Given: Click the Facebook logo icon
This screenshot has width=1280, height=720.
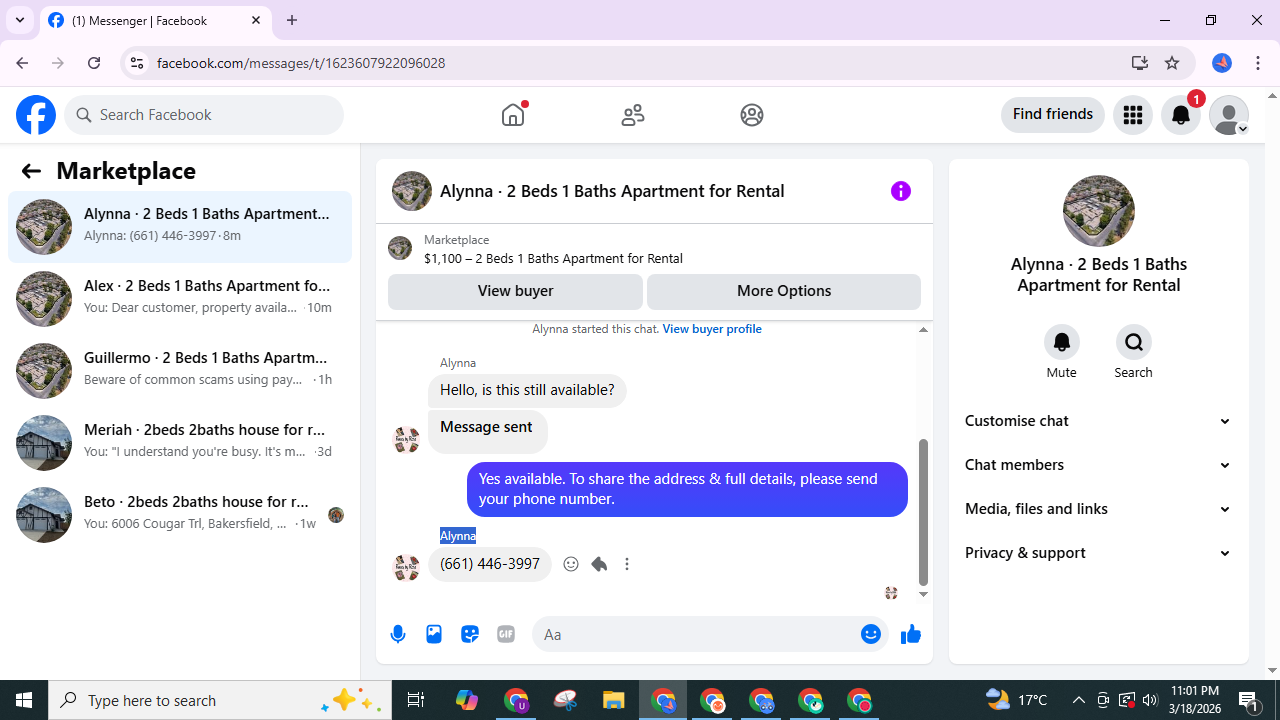Looking at the screenshot, I should coord(36,115).
